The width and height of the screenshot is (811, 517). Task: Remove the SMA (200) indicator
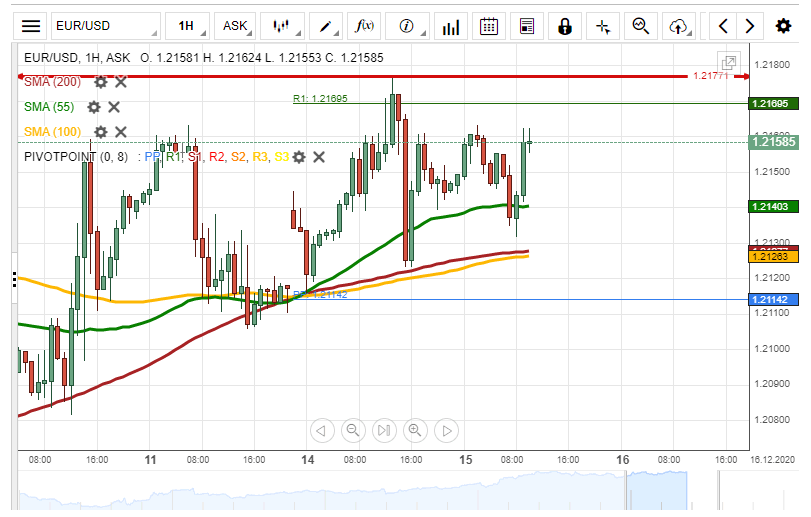point(121,82)
